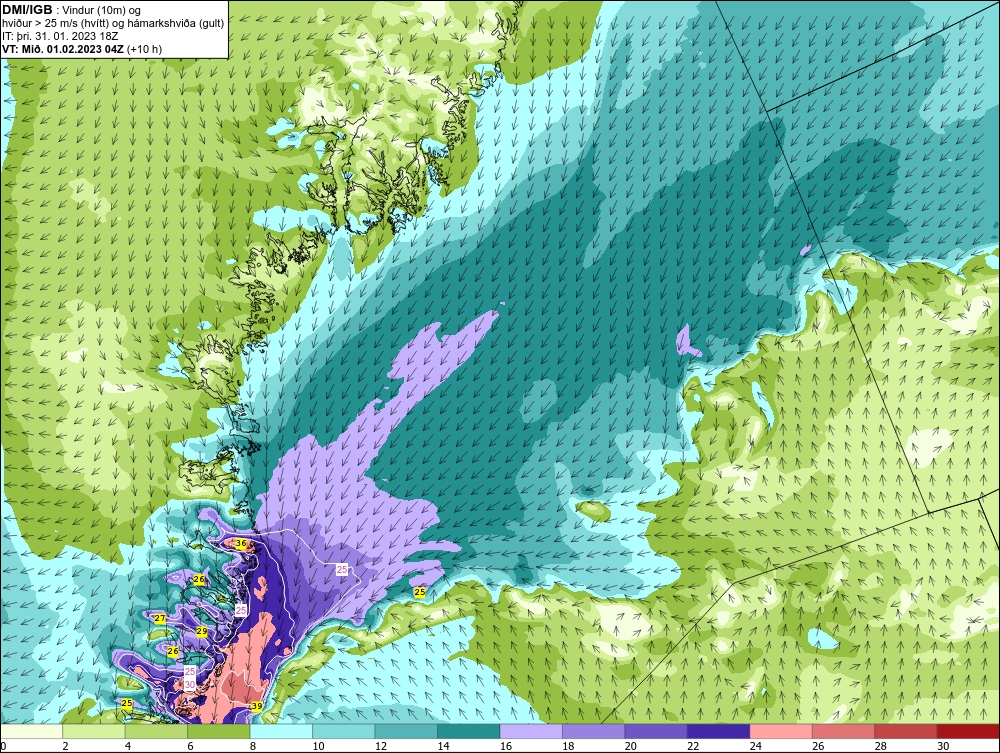Click the legend scale number '20'
1000x753 pixels.
click(631, 746)
